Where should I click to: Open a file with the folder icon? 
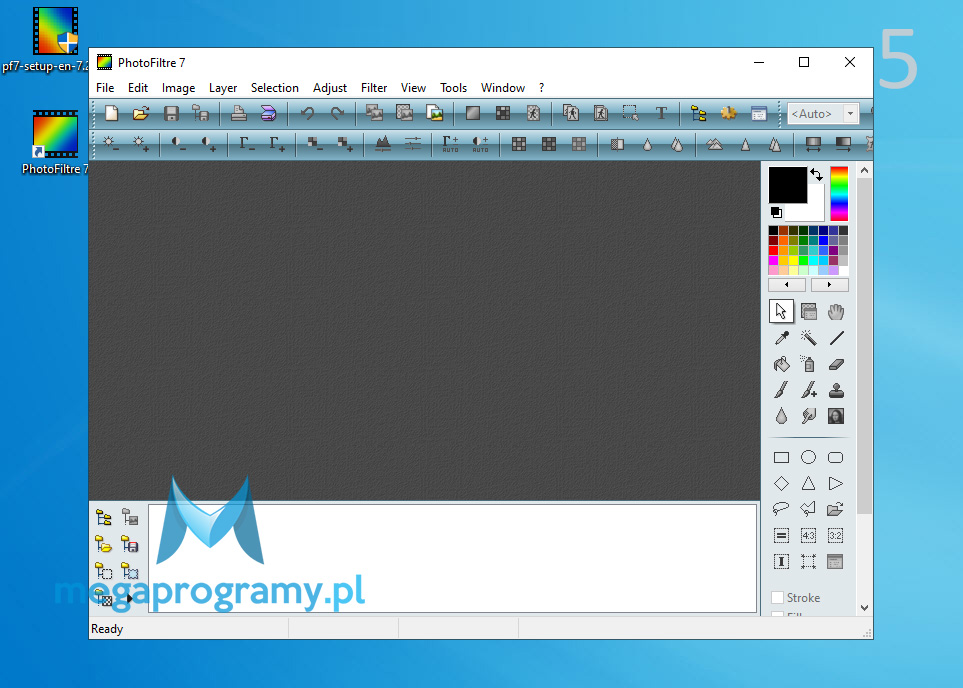tap(141, 114)
